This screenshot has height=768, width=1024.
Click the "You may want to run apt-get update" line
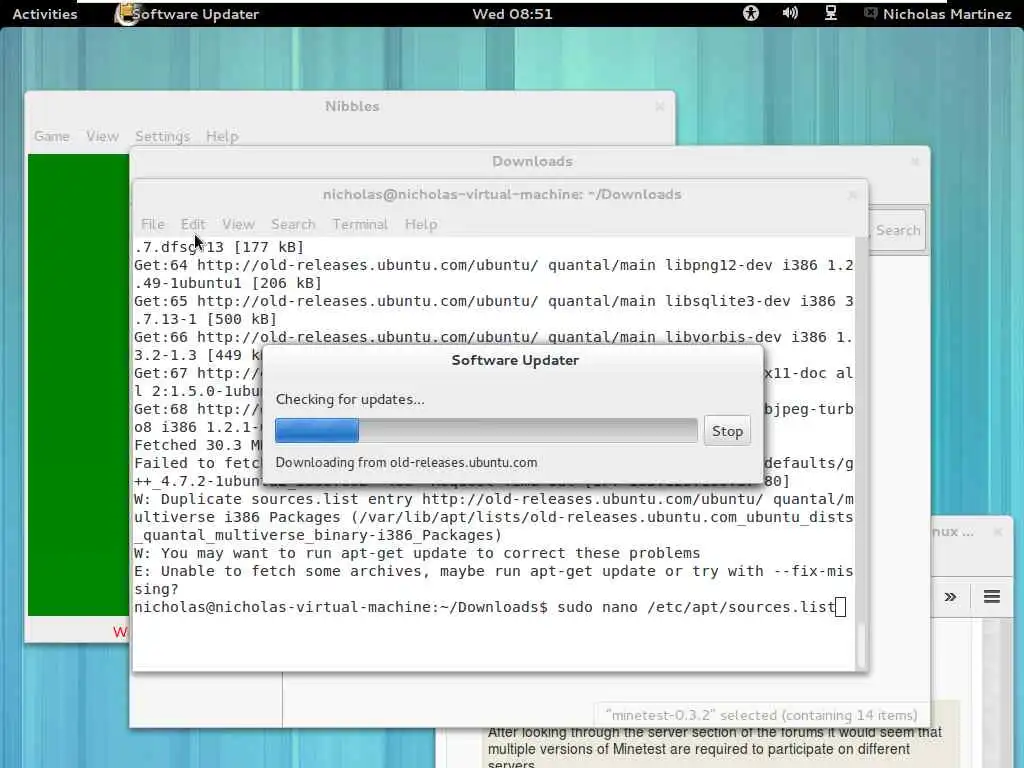pos(417,553)
